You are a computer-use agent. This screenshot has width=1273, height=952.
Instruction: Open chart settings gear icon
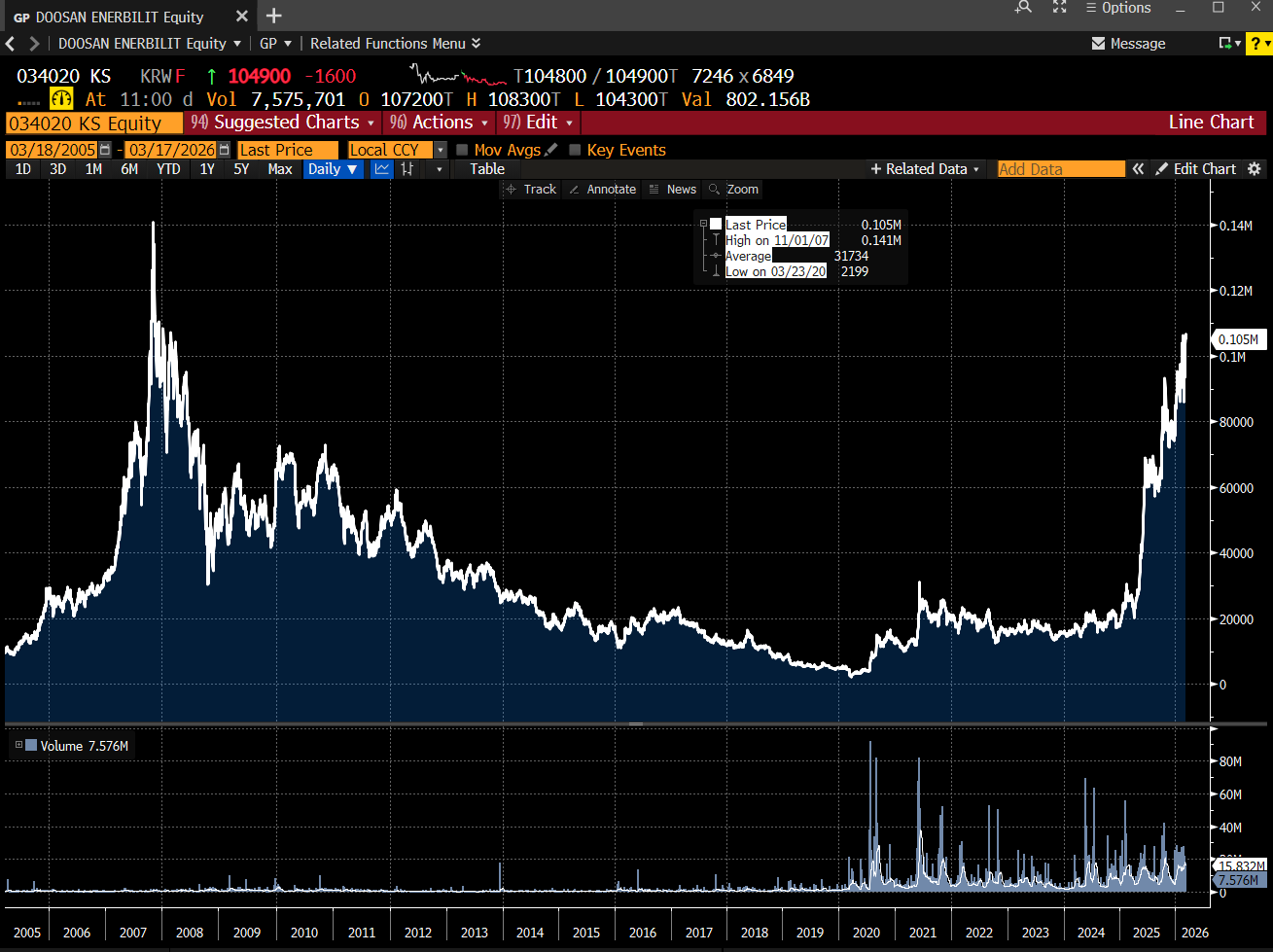point(1255,169)
